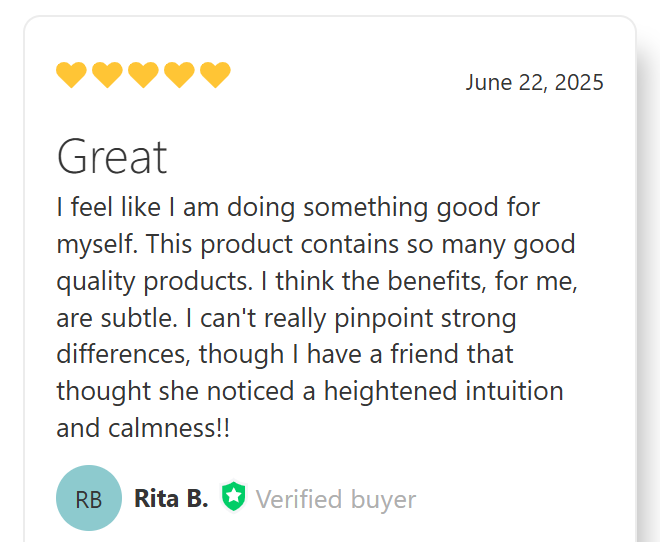Click the line starting I feel like
The width and height of the screenshot is (660, 542).
[298, 207]
